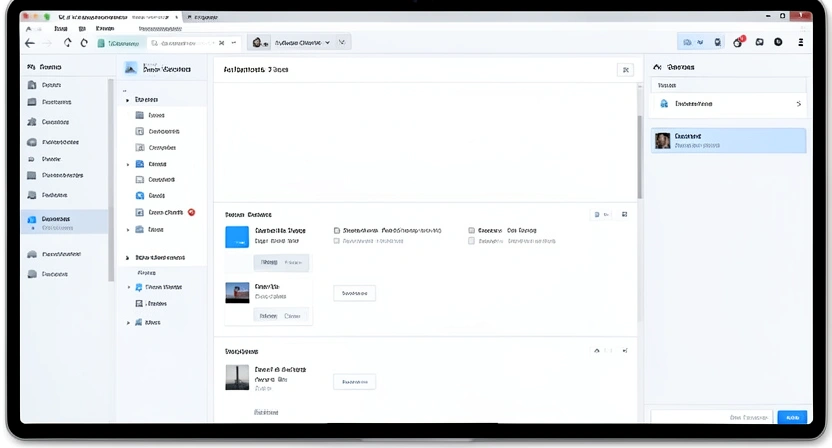The image size is (832, 448).
Task: Expand the topmost tree node arrow
Action: [x=127, y=100]
